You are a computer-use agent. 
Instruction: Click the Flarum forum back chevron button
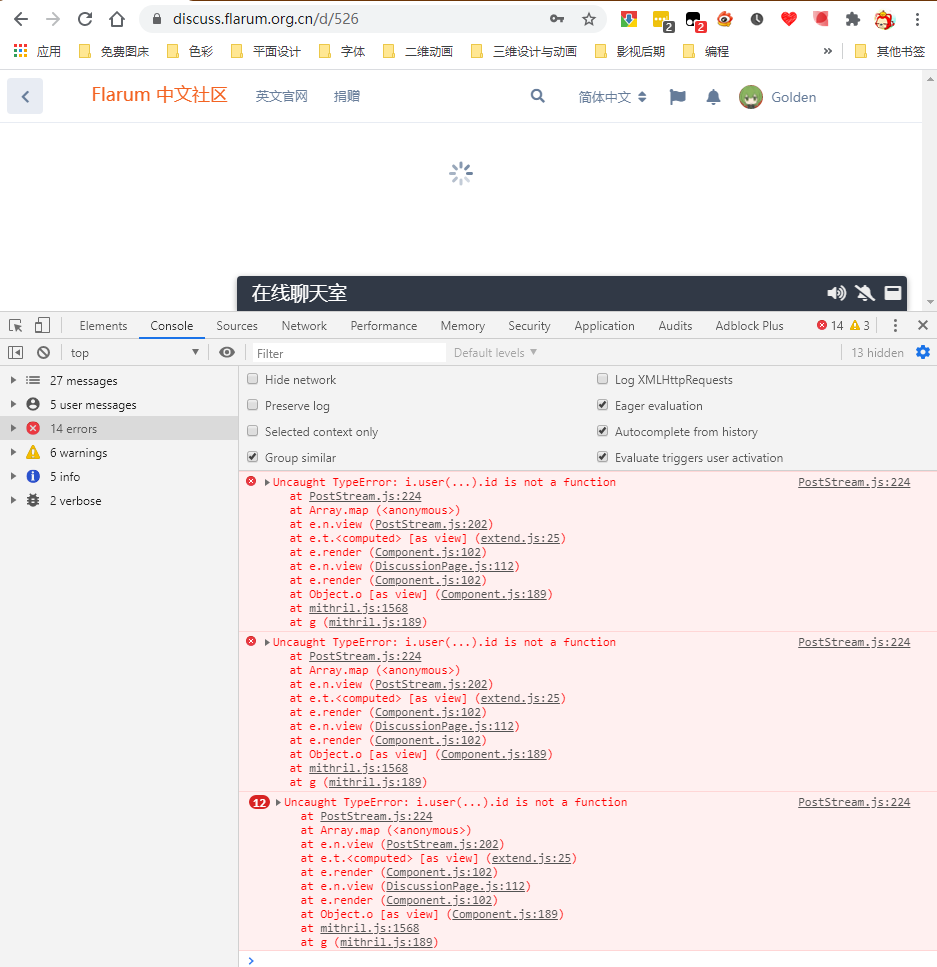pos(25,96)
